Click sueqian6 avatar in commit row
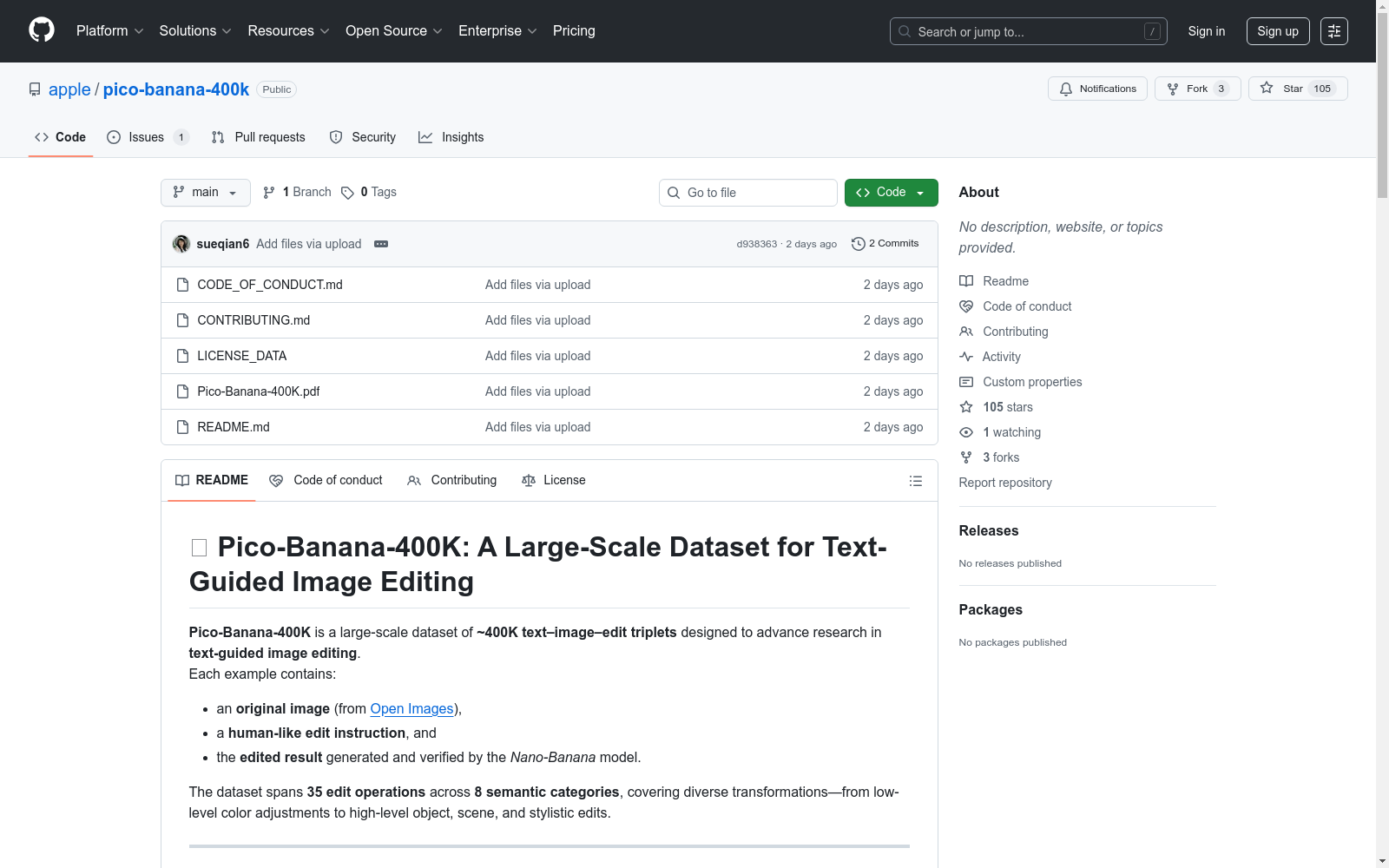1389x868 pixels. (181, 244)
